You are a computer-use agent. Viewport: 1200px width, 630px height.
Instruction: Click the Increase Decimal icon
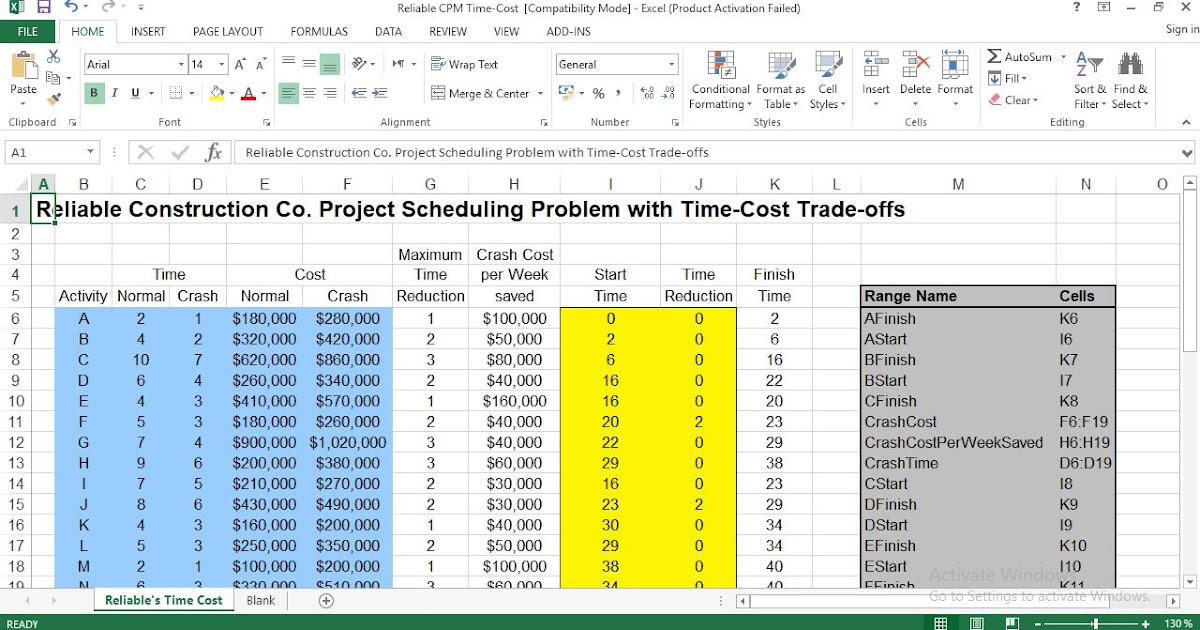[645, 93]
